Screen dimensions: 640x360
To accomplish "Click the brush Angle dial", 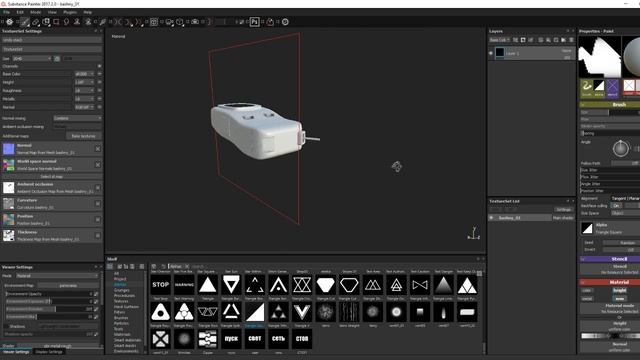I will tap(620, 148).
